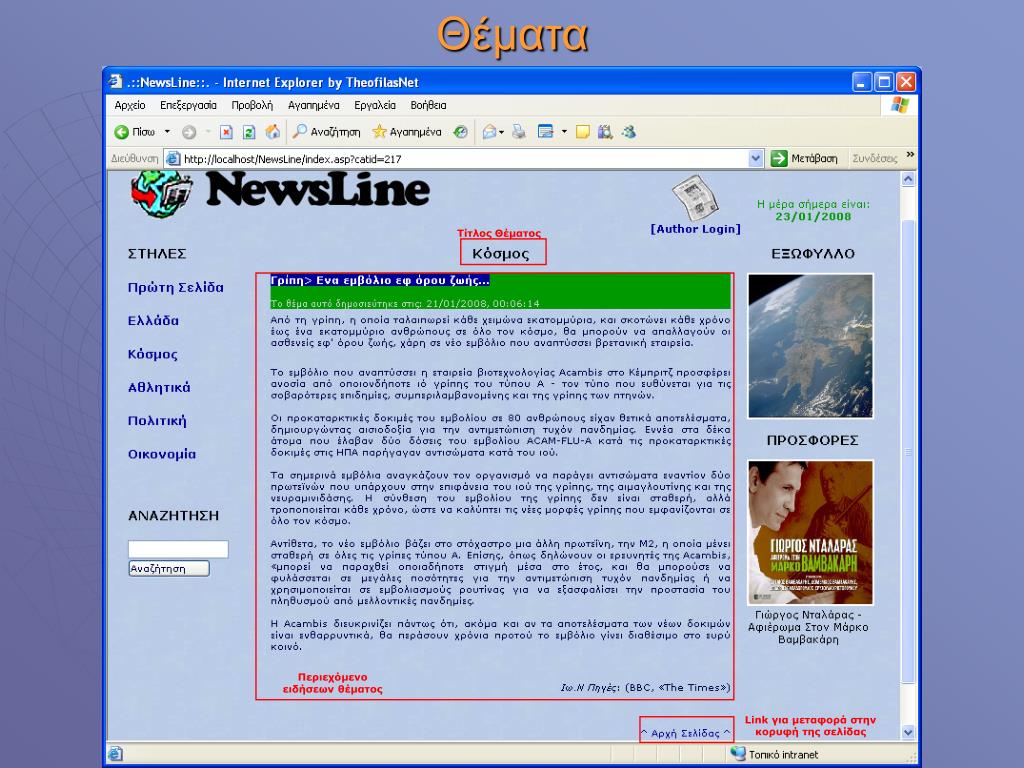Open the back history dropdown arrow
The height and width of the screenshot is (768, 1024).
click(x=167, y=132)
